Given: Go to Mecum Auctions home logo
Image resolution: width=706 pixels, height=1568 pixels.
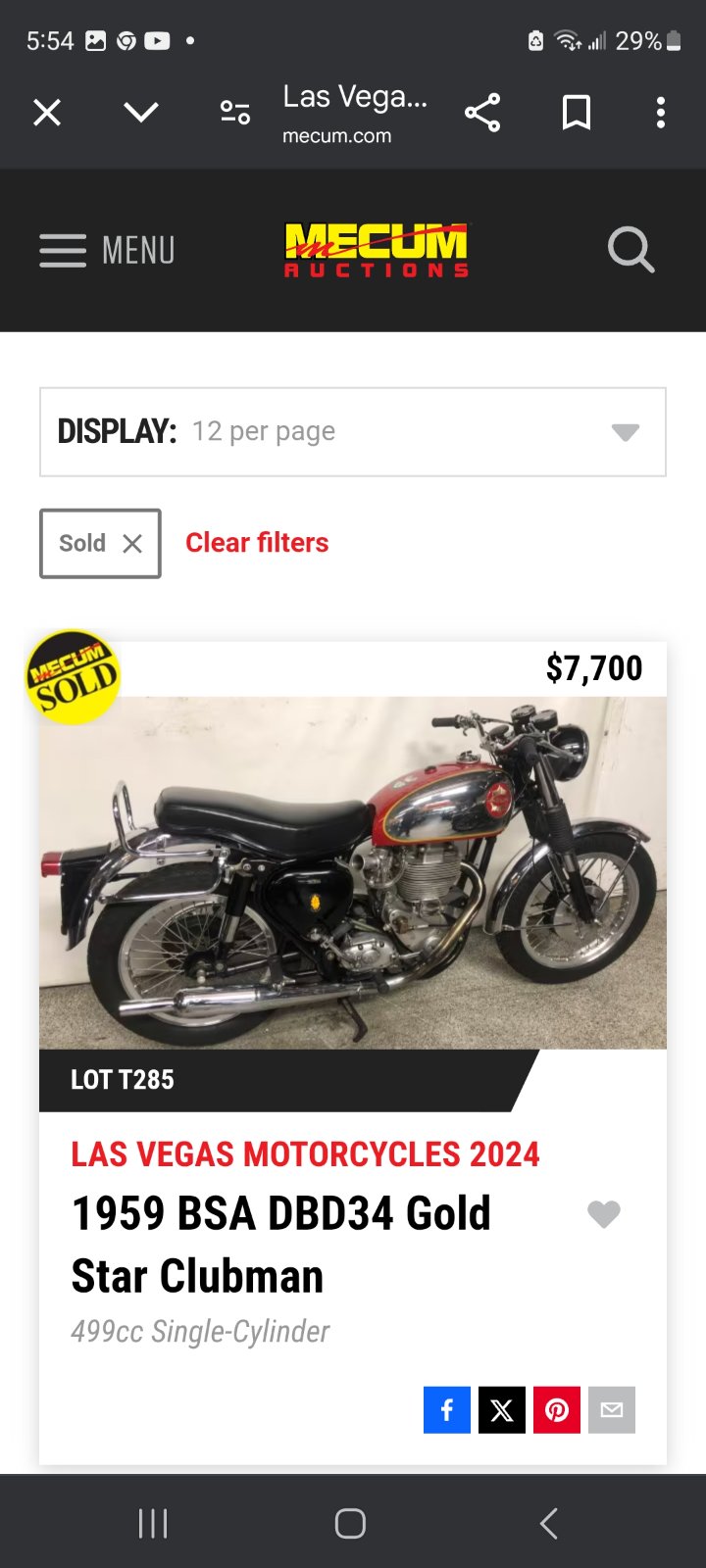Looking at the screenshot, I should tap(377, 250).
